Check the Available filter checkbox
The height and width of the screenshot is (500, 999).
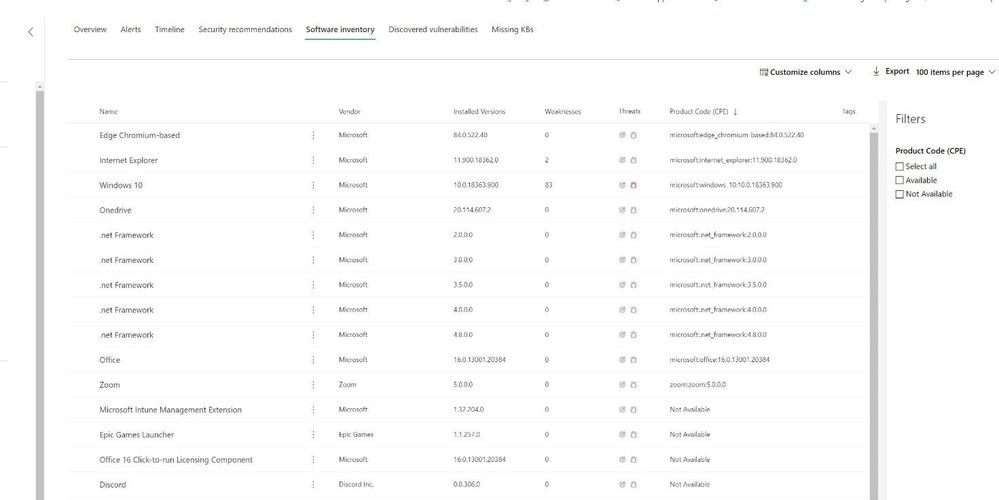tap(900, 180)
